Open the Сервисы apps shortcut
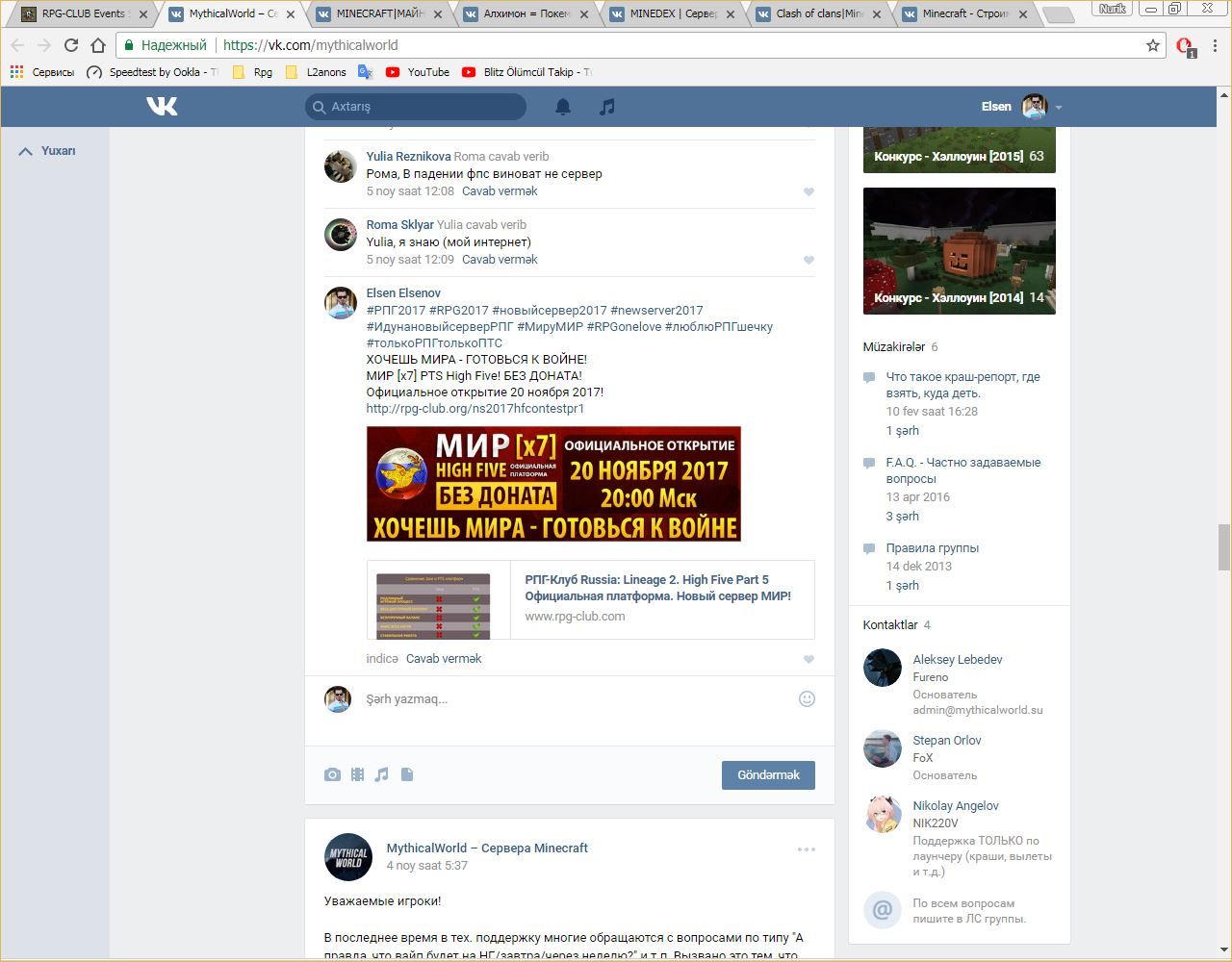The width and height of the screenshot is (1232, 962). coord(41,72)
